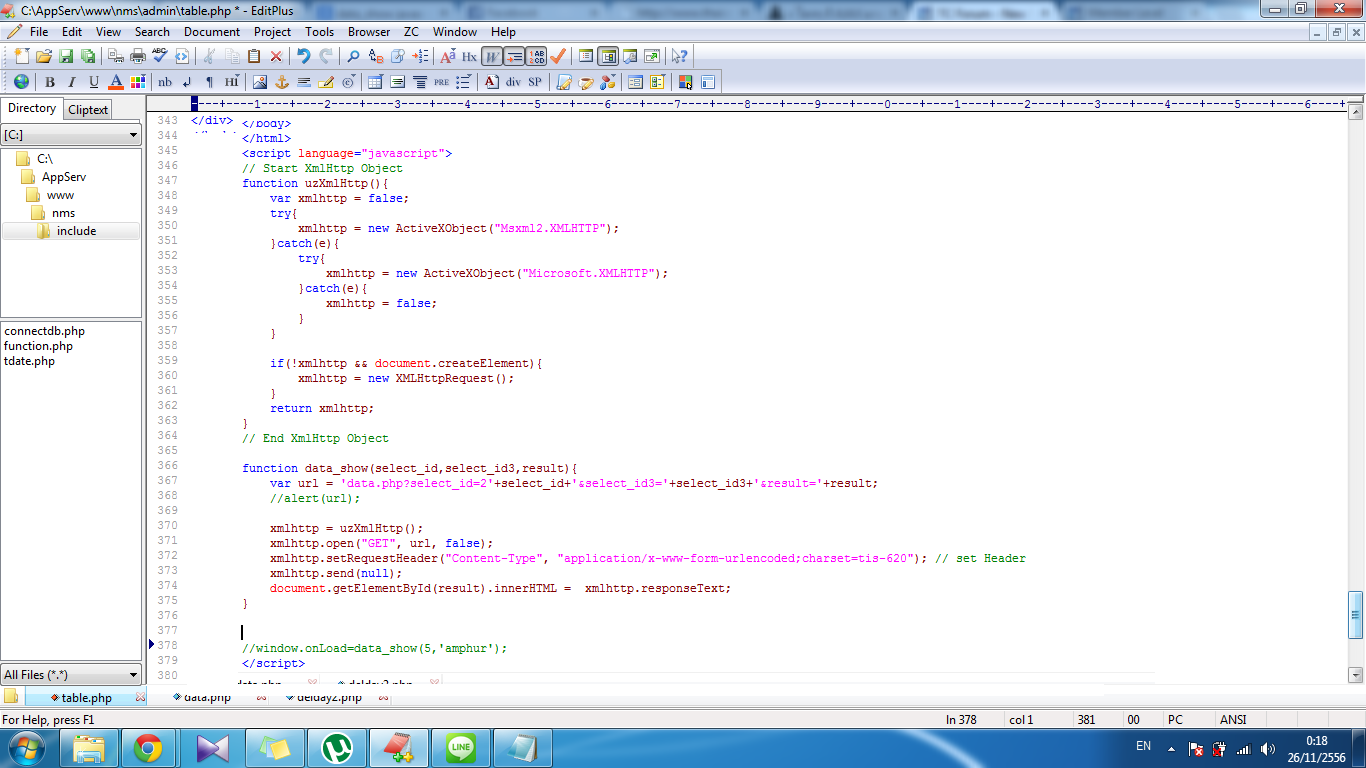Viewport: 1366px width, 768px height.
Task: Toggle the Cliptext window toolbar button
Action: point(585,56)
